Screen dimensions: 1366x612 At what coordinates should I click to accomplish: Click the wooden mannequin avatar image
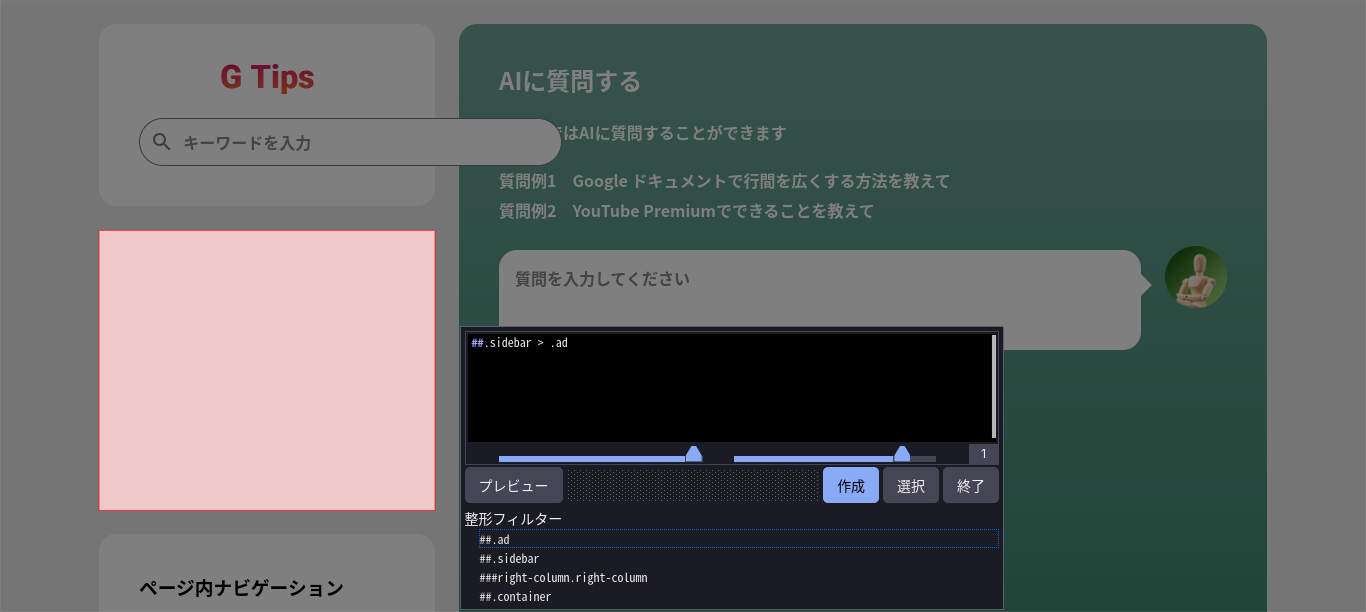point(1196,277)
